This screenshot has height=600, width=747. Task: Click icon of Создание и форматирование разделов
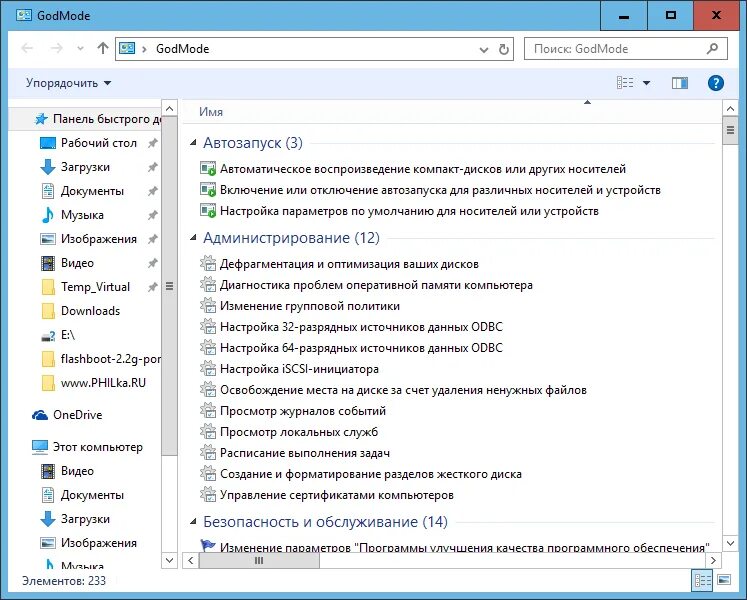208,473
